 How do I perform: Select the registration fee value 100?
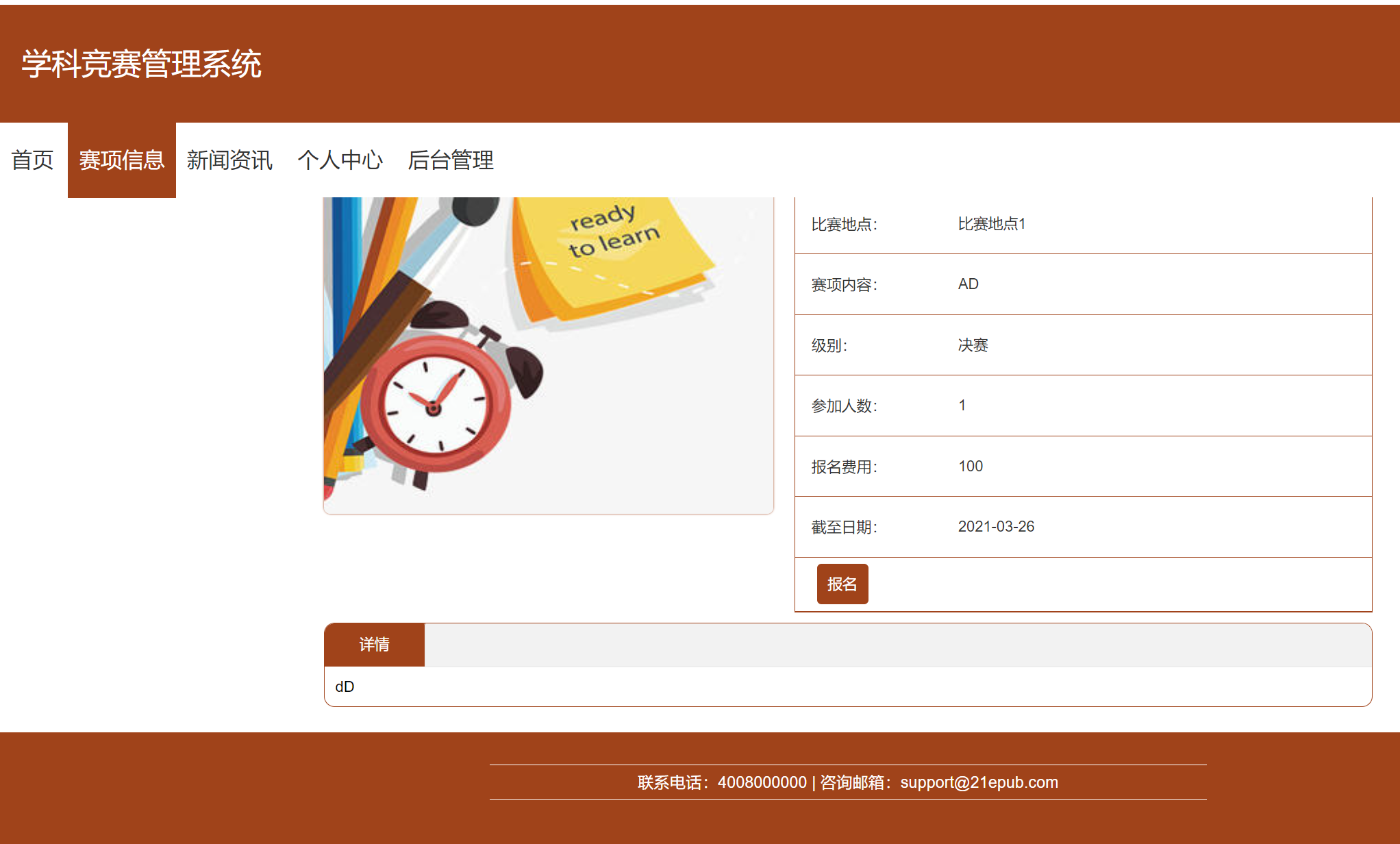(971, 466)
